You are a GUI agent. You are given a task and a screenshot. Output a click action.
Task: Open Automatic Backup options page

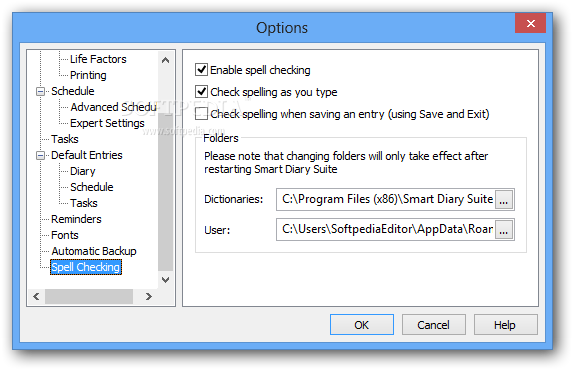94,251
